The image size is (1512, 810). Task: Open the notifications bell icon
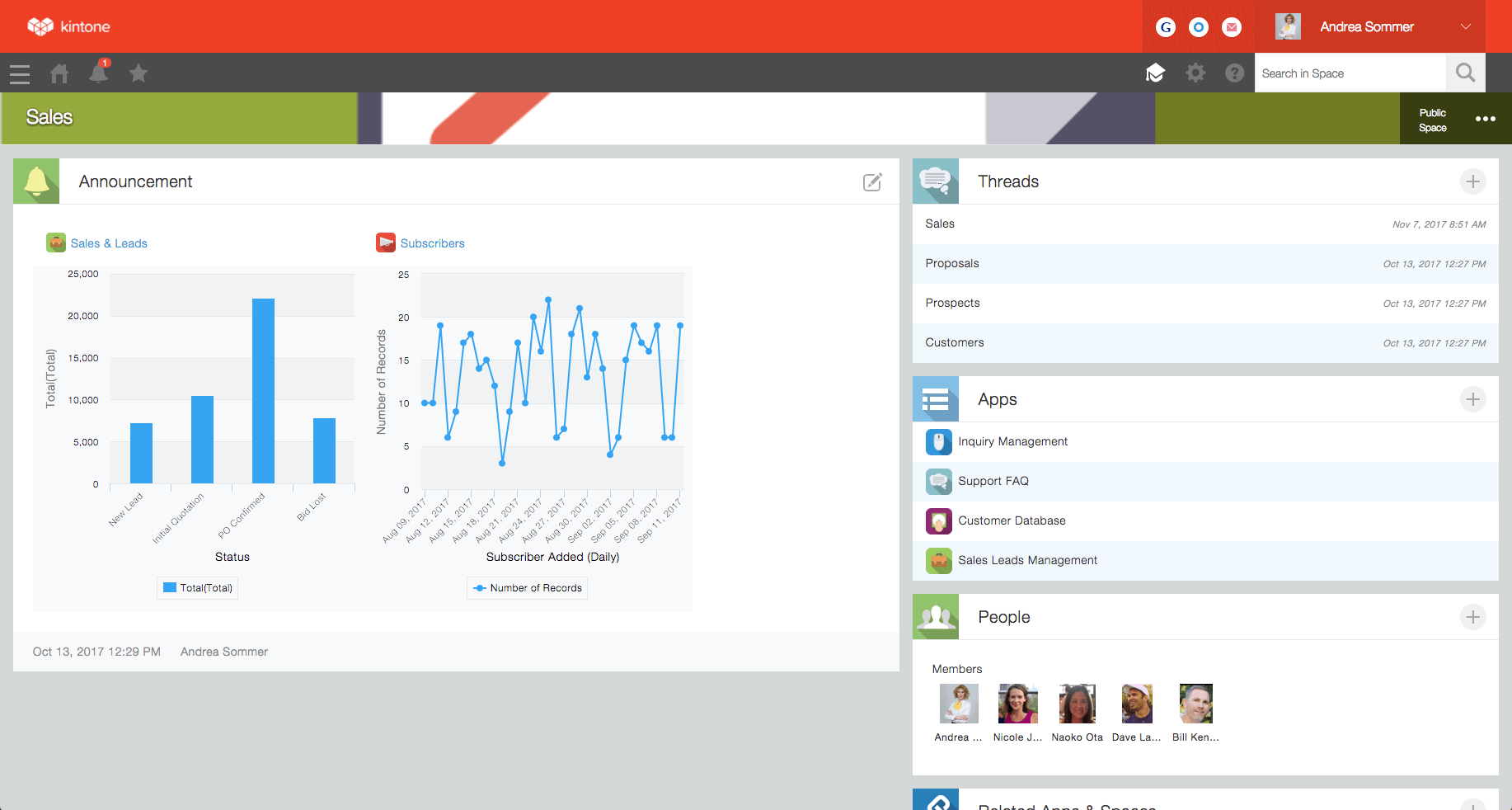pos(99,73)
